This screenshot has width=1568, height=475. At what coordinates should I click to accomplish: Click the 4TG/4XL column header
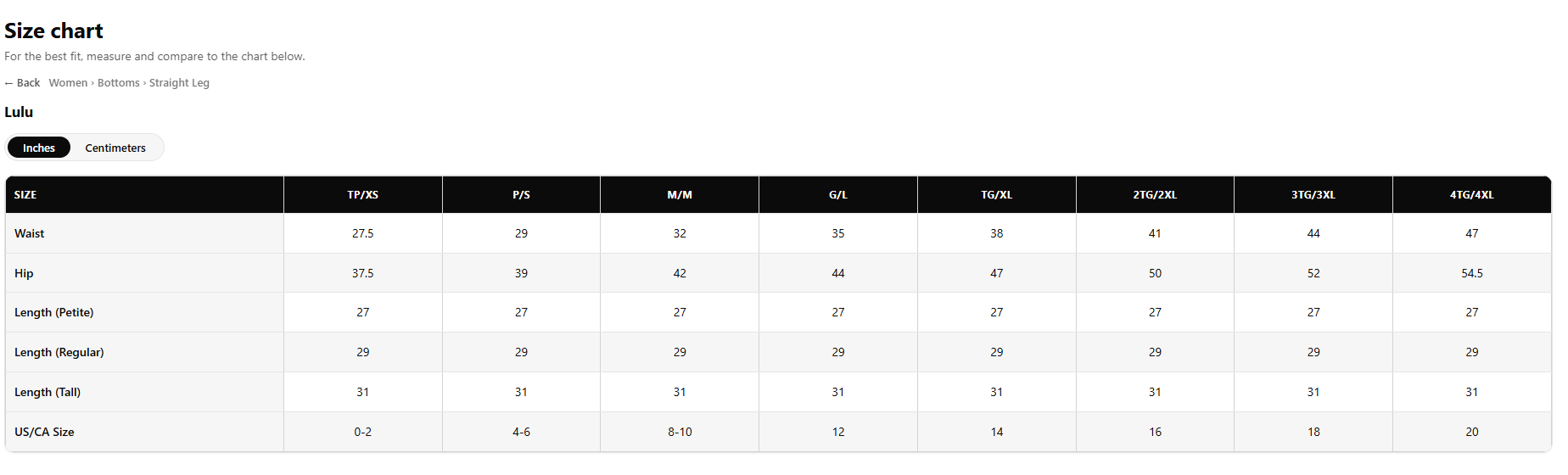(x=1472, y=195)
